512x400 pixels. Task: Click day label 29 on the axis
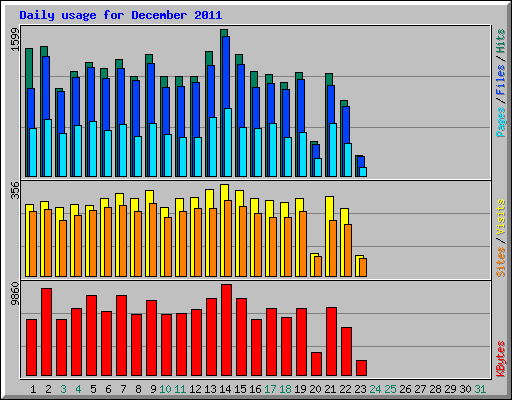click(450, 389)
